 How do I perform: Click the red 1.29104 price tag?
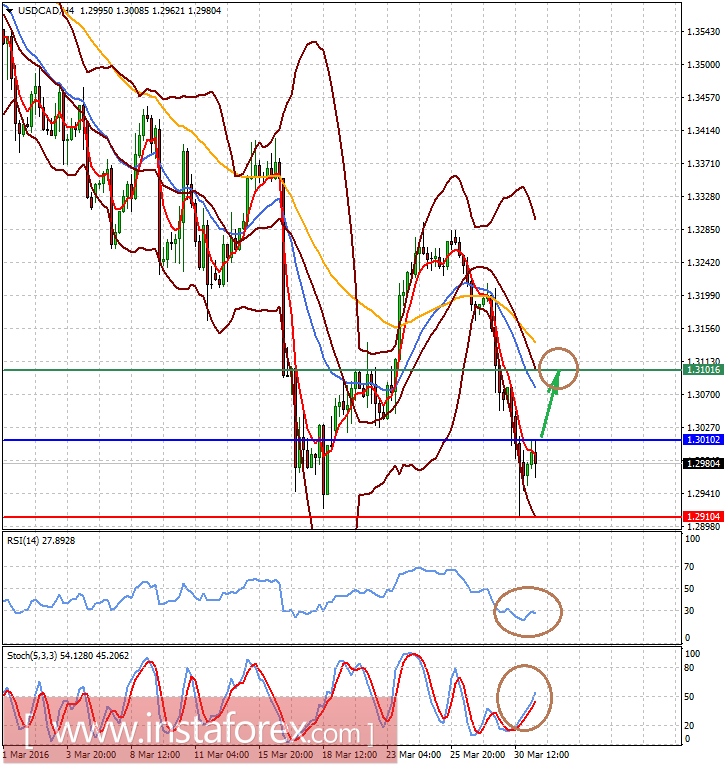[703, 516]
